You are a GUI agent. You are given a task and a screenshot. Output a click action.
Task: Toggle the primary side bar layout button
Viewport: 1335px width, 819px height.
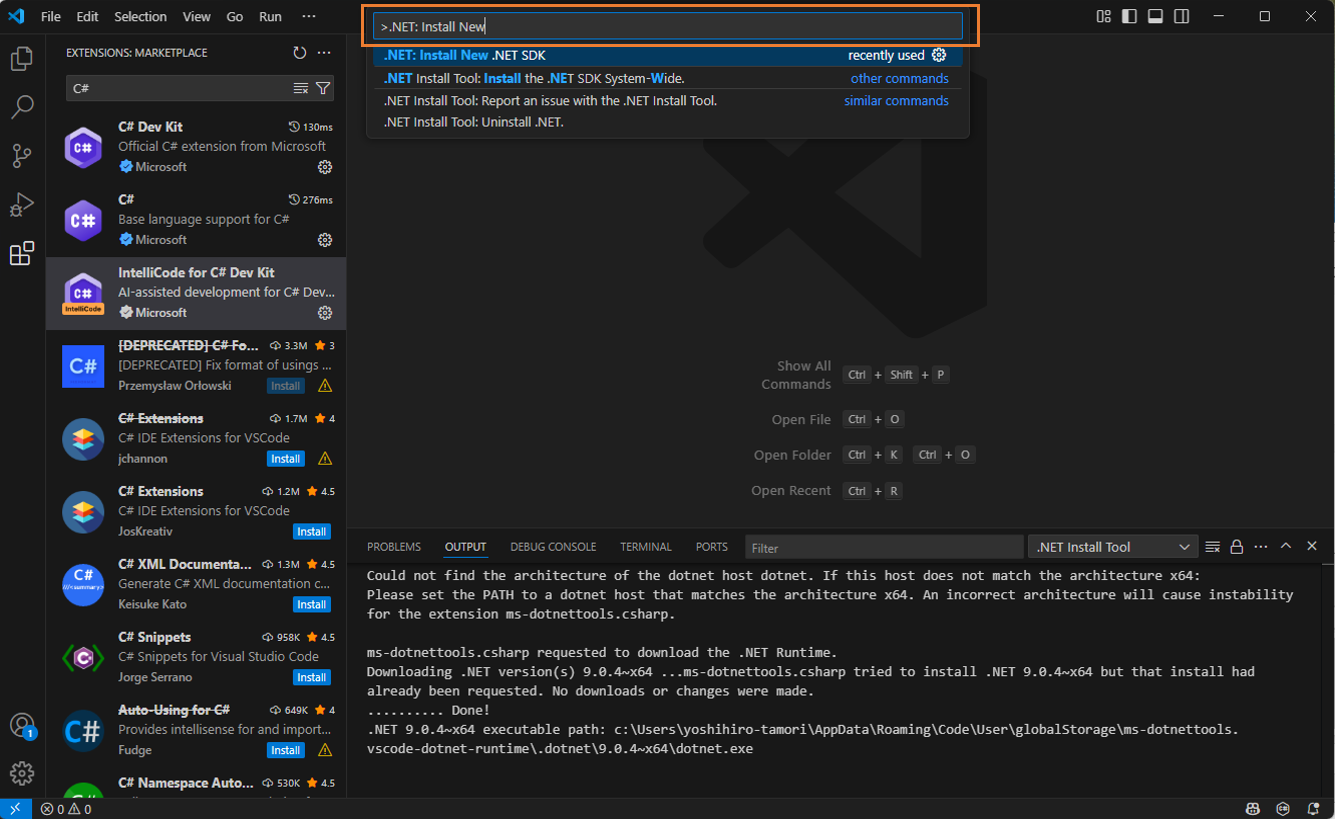(1129, 16)
